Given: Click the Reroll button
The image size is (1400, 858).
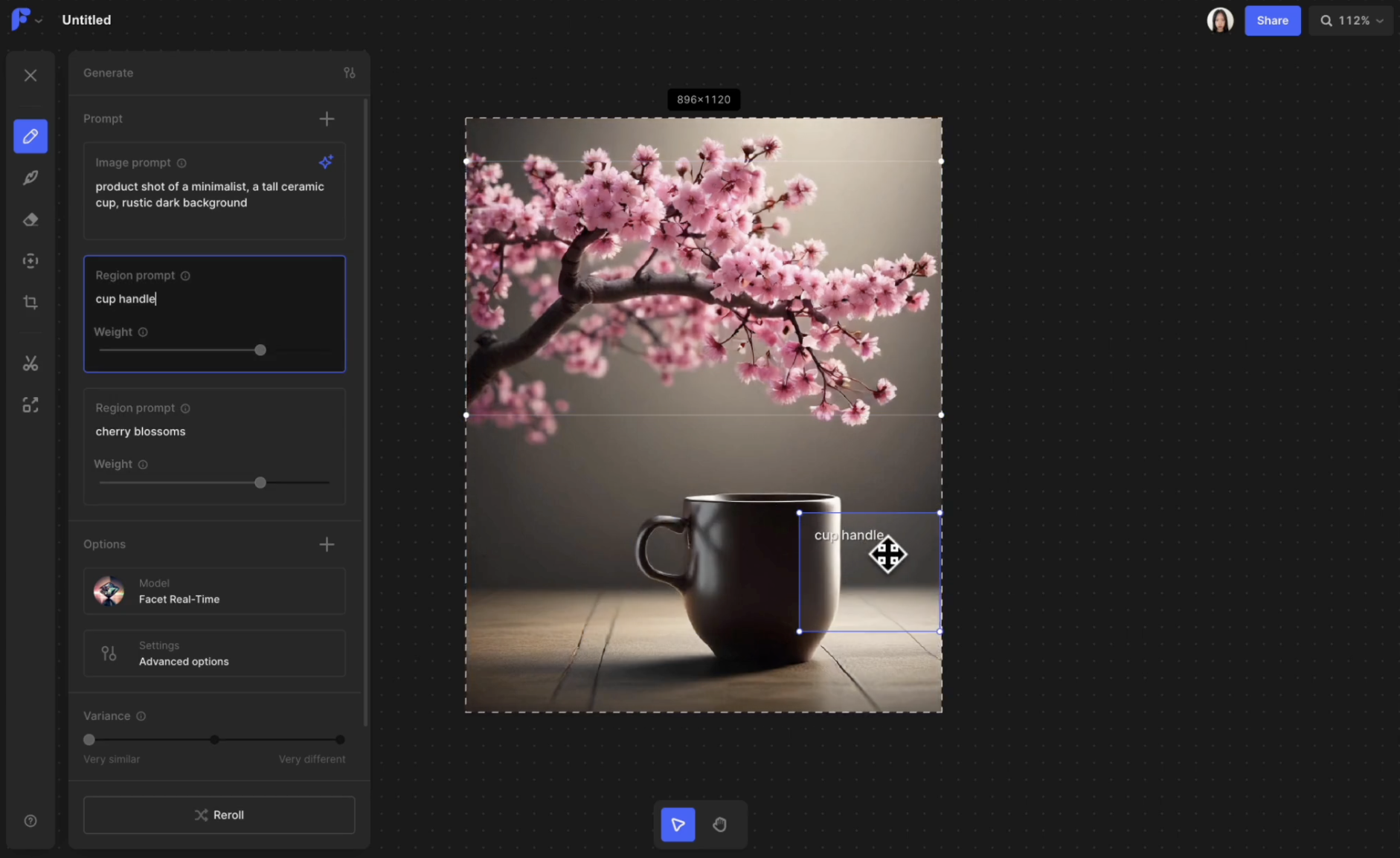Looking at the screenshot, I should (x=219, y=815).
